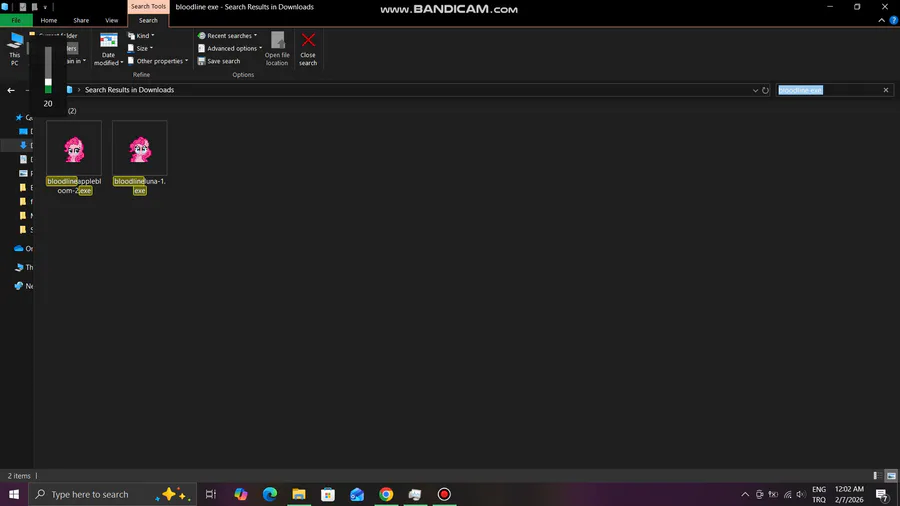Select This PC in navigation pane

(24, 267)
